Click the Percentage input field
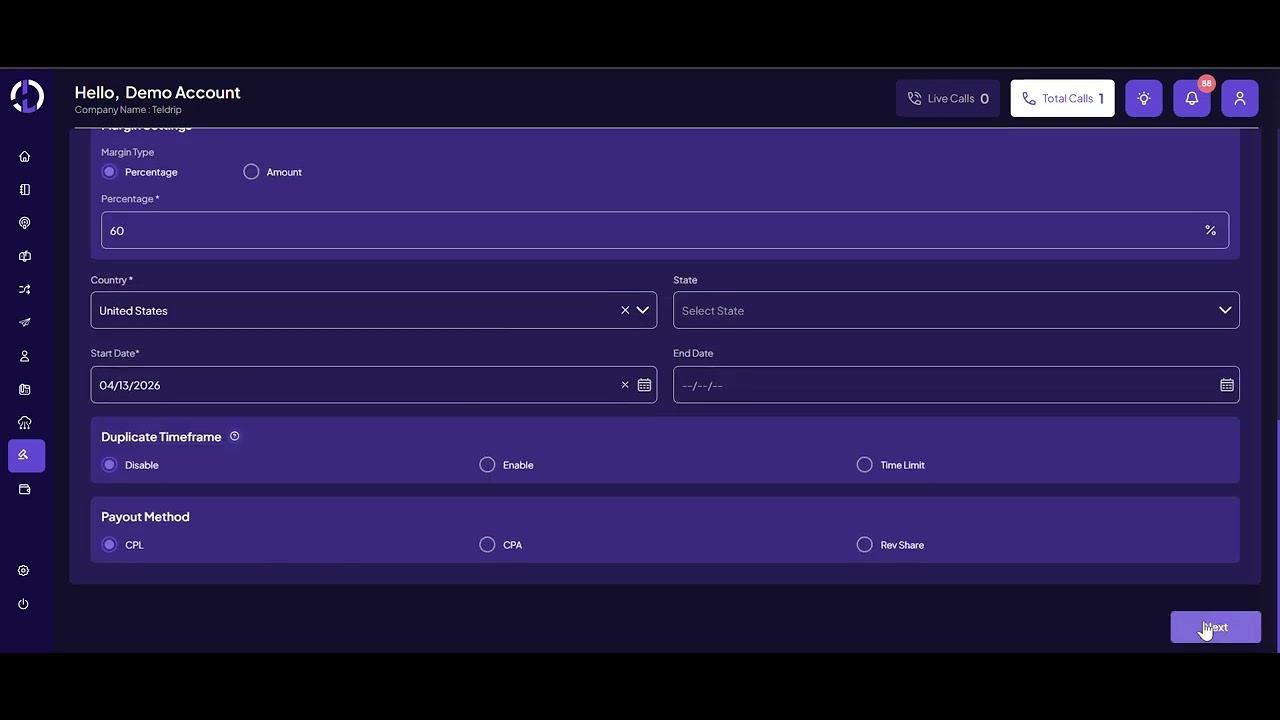1280x720 pixels. tap(650, 230)
